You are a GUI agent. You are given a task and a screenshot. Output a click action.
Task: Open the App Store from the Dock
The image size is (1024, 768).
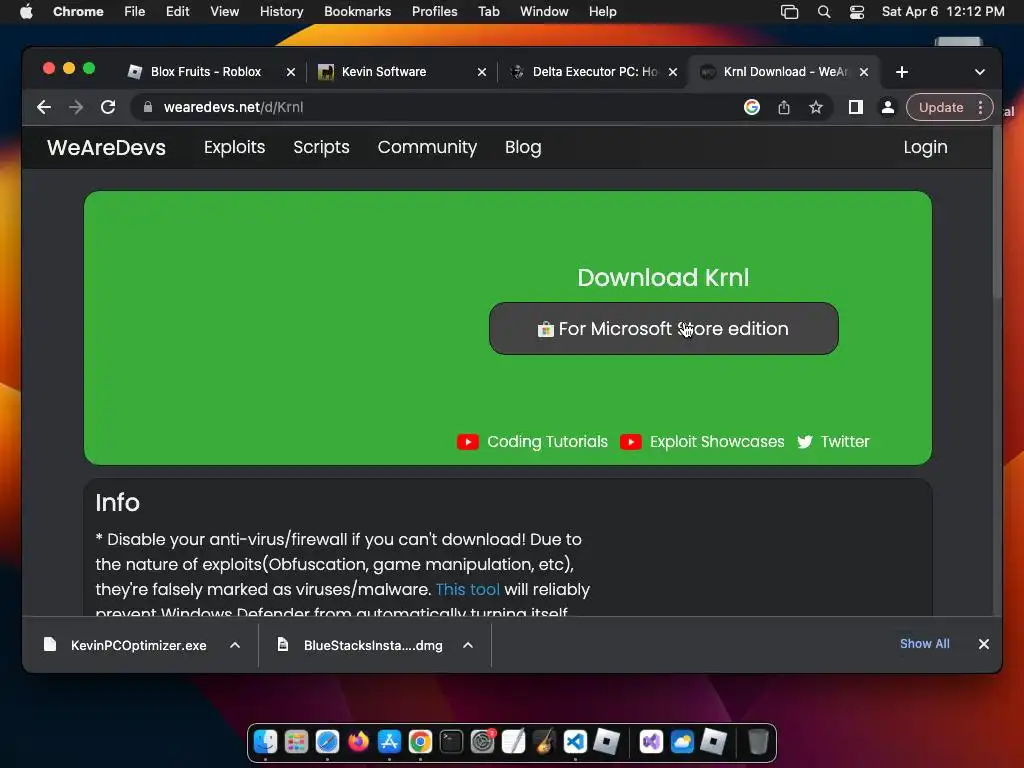[x=389, y=742]
